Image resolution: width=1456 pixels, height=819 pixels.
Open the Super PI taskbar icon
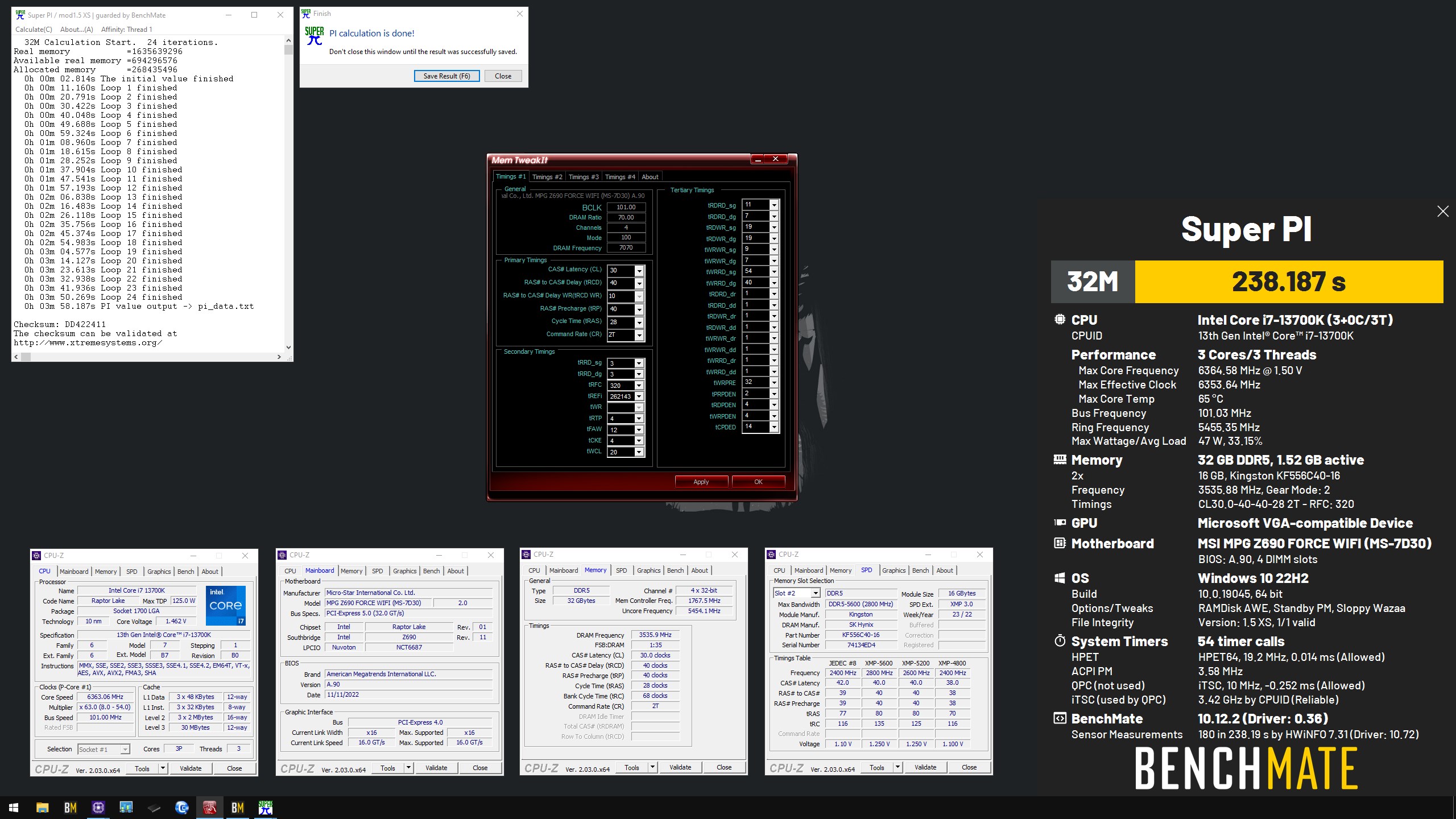click(x=266, y=808)
